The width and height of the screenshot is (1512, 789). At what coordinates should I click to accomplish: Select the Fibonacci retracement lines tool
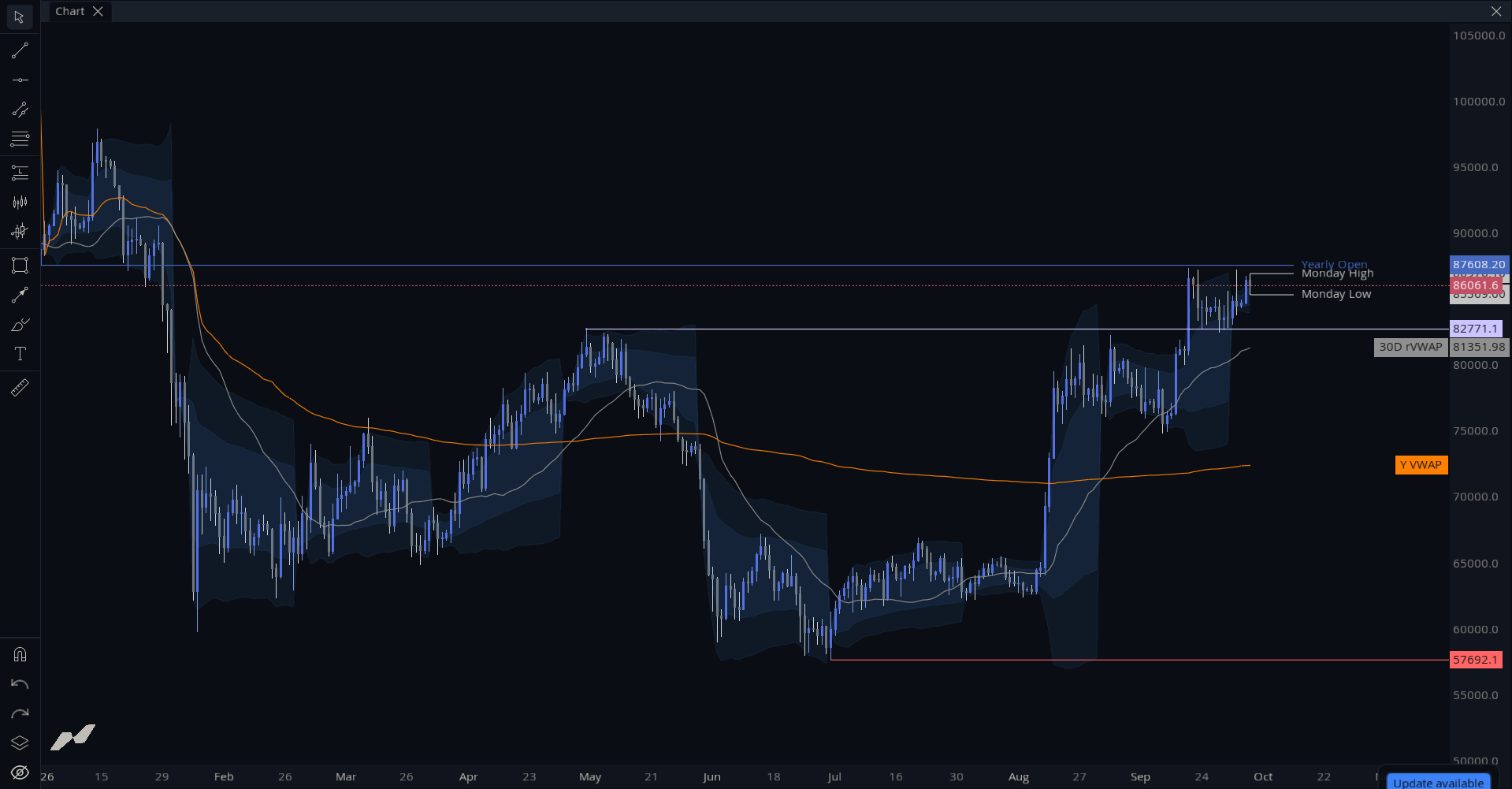(x=20, y=139)
